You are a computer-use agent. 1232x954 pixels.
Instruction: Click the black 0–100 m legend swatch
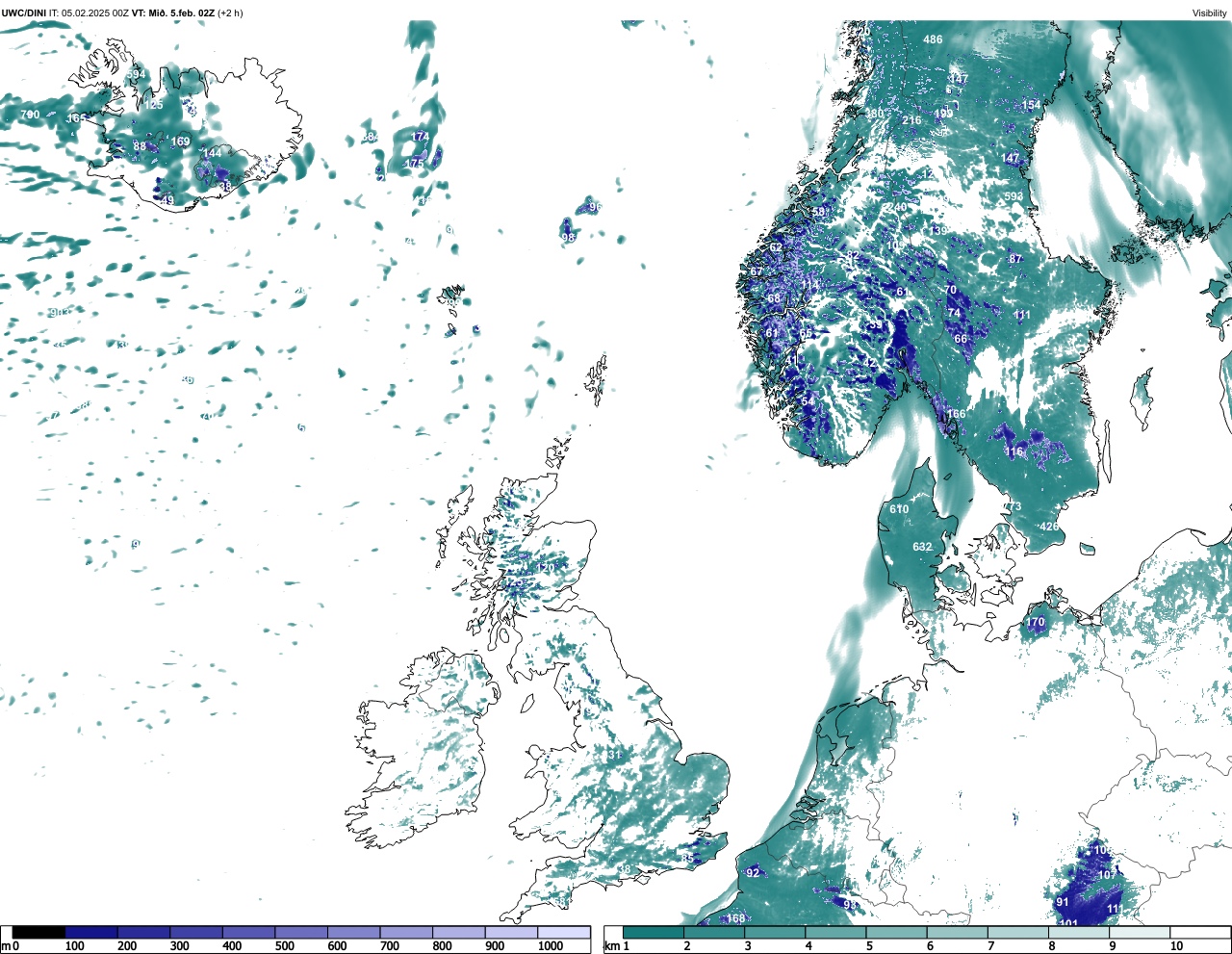[x=38, y=932]
